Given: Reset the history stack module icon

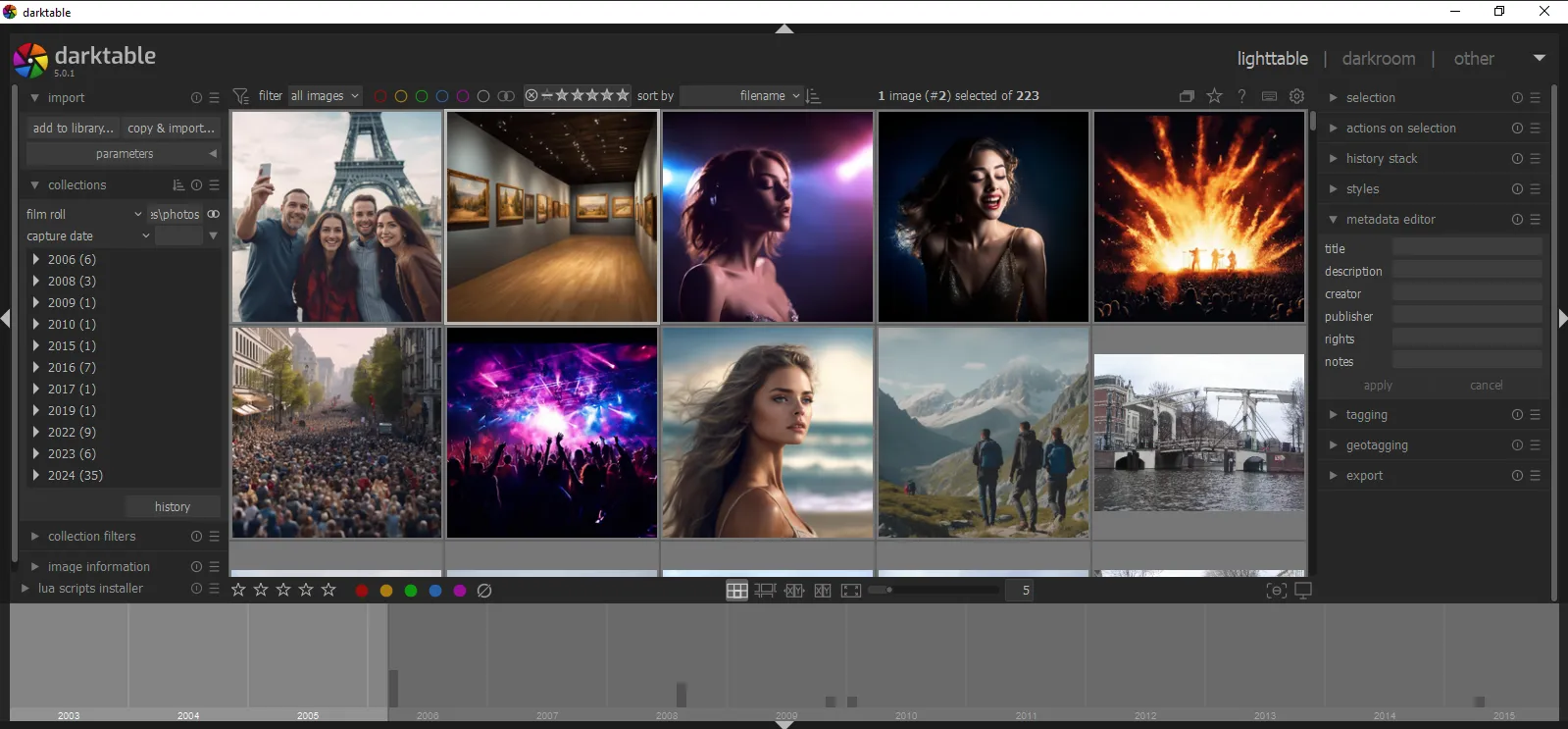Looking at the screenshot, I should pos(1517,159).
